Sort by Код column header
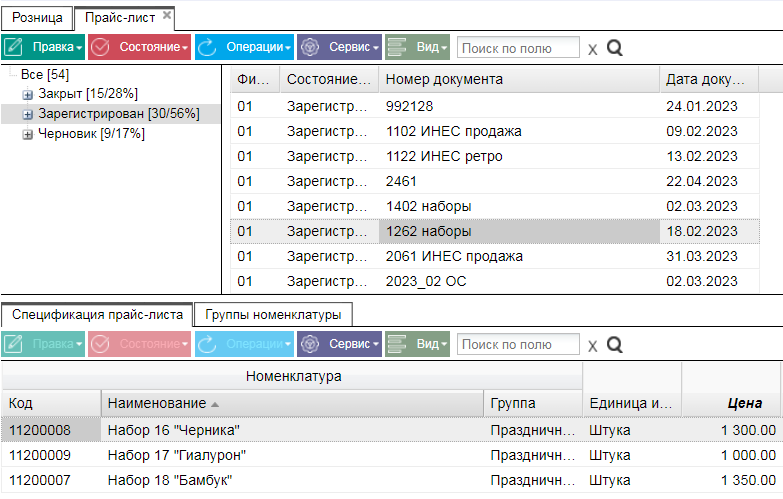Viewport: 783px width, 499px height. (x=51, y=403)
